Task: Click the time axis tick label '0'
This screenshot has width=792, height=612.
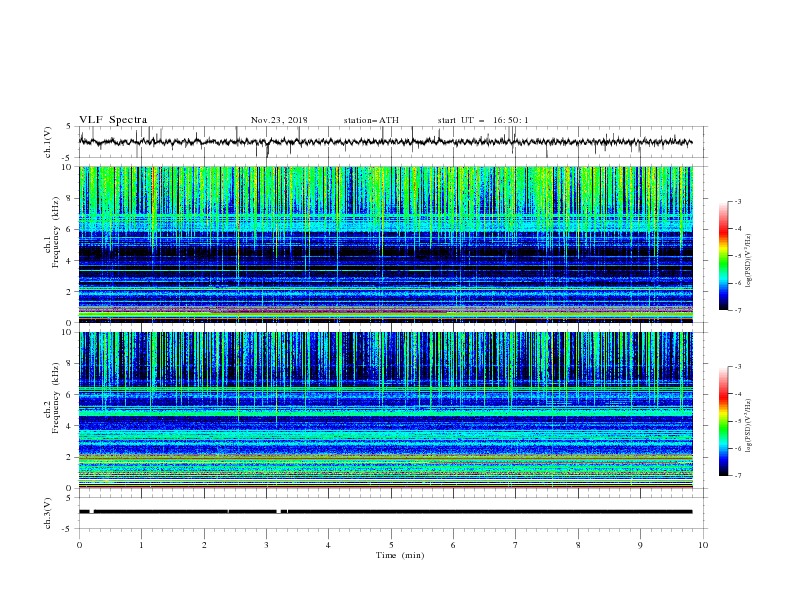Action: pos(79,545)
